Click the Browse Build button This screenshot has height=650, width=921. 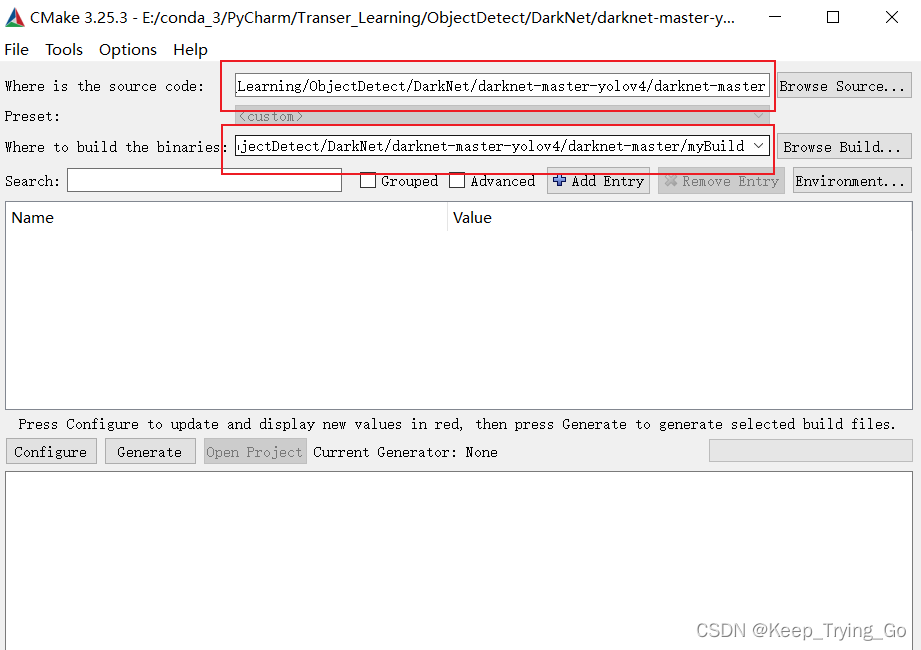(x=843, y=145)
